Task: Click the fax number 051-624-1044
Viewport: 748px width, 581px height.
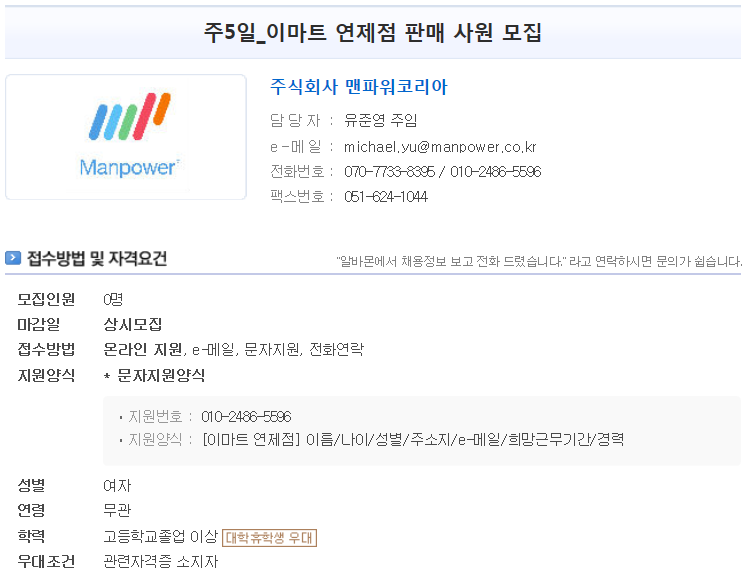Action: click(386, 197)
